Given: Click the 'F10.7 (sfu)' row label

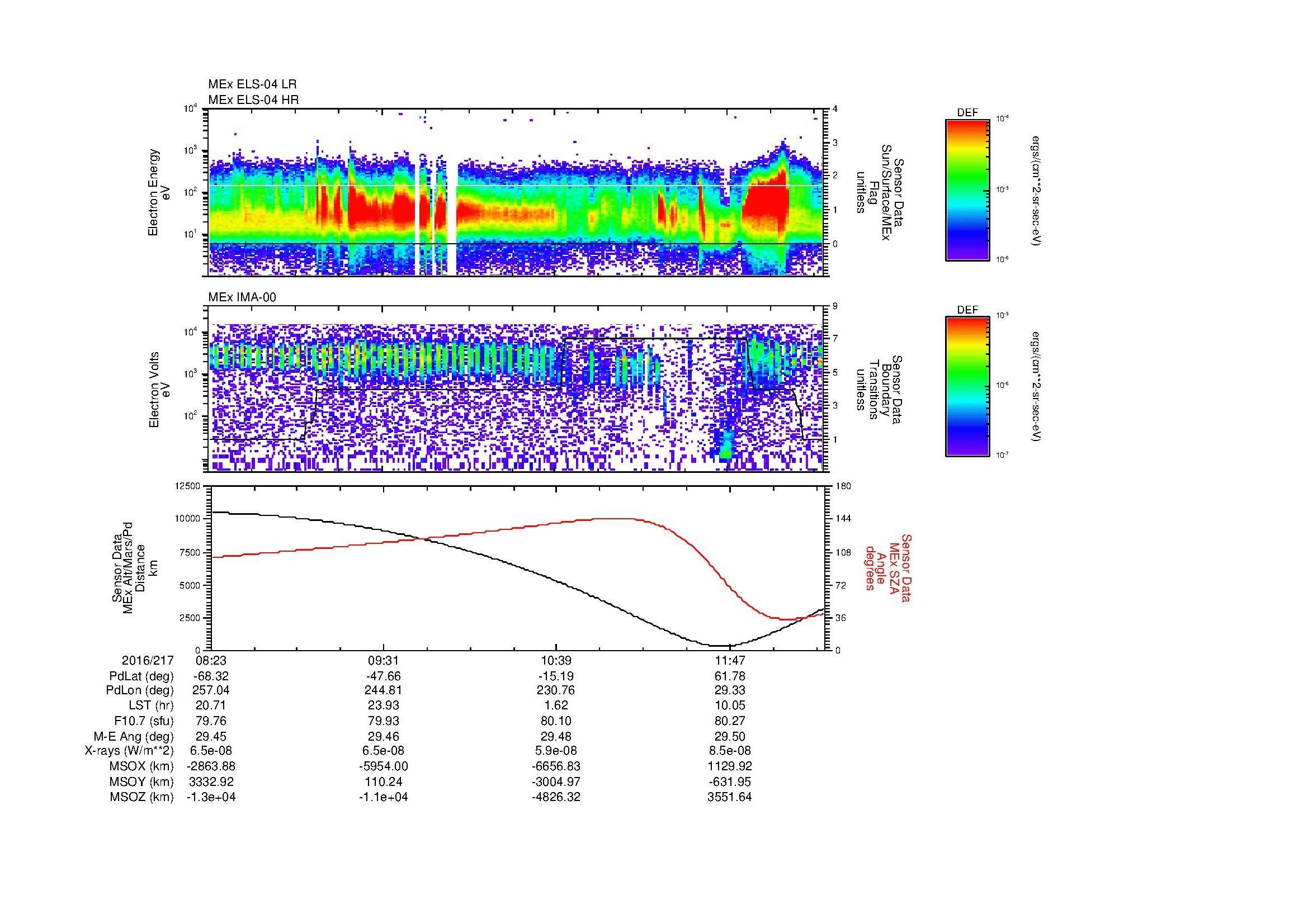Looking at the screenshot, I should [x=144, y=721].
